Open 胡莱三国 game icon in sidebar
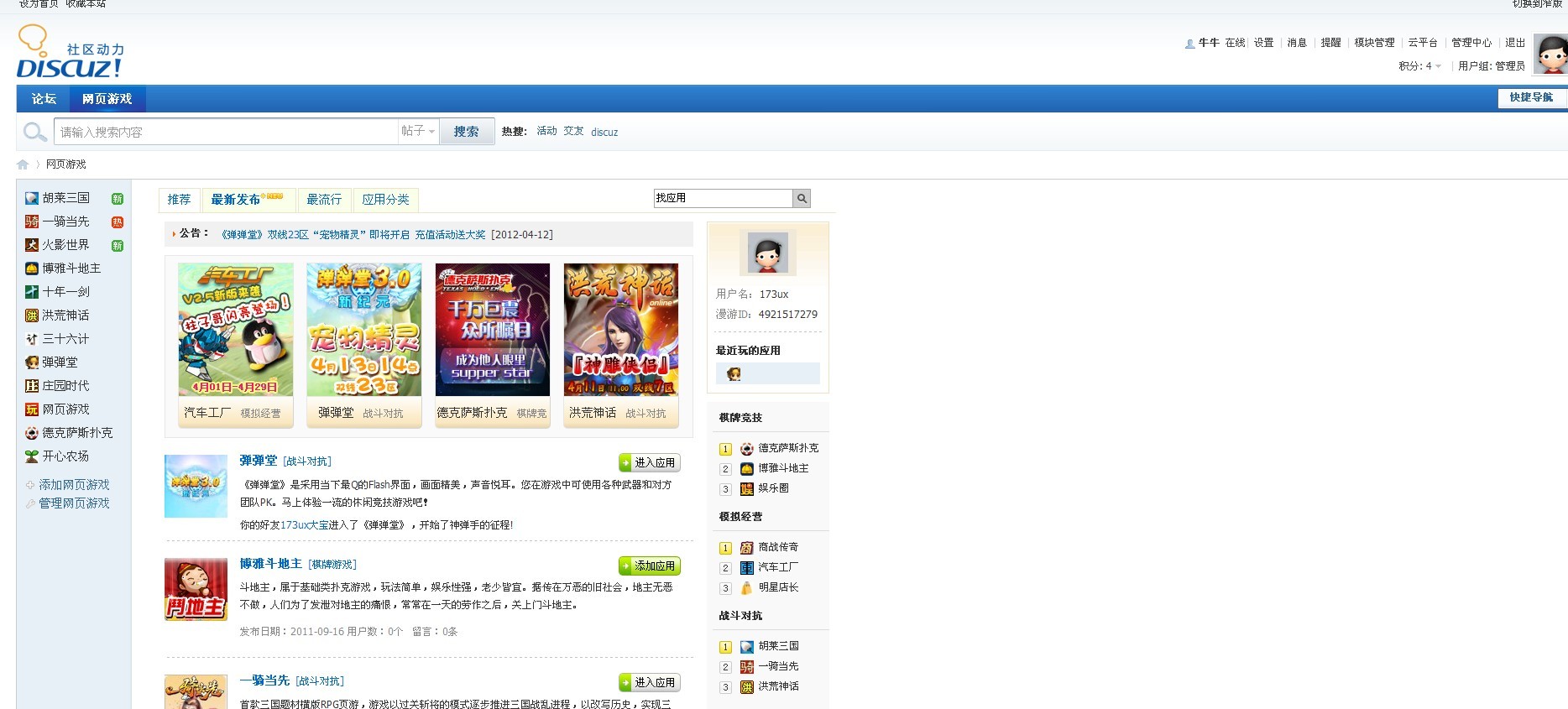The image size is (1568, 709). click(x=32, y=198)
